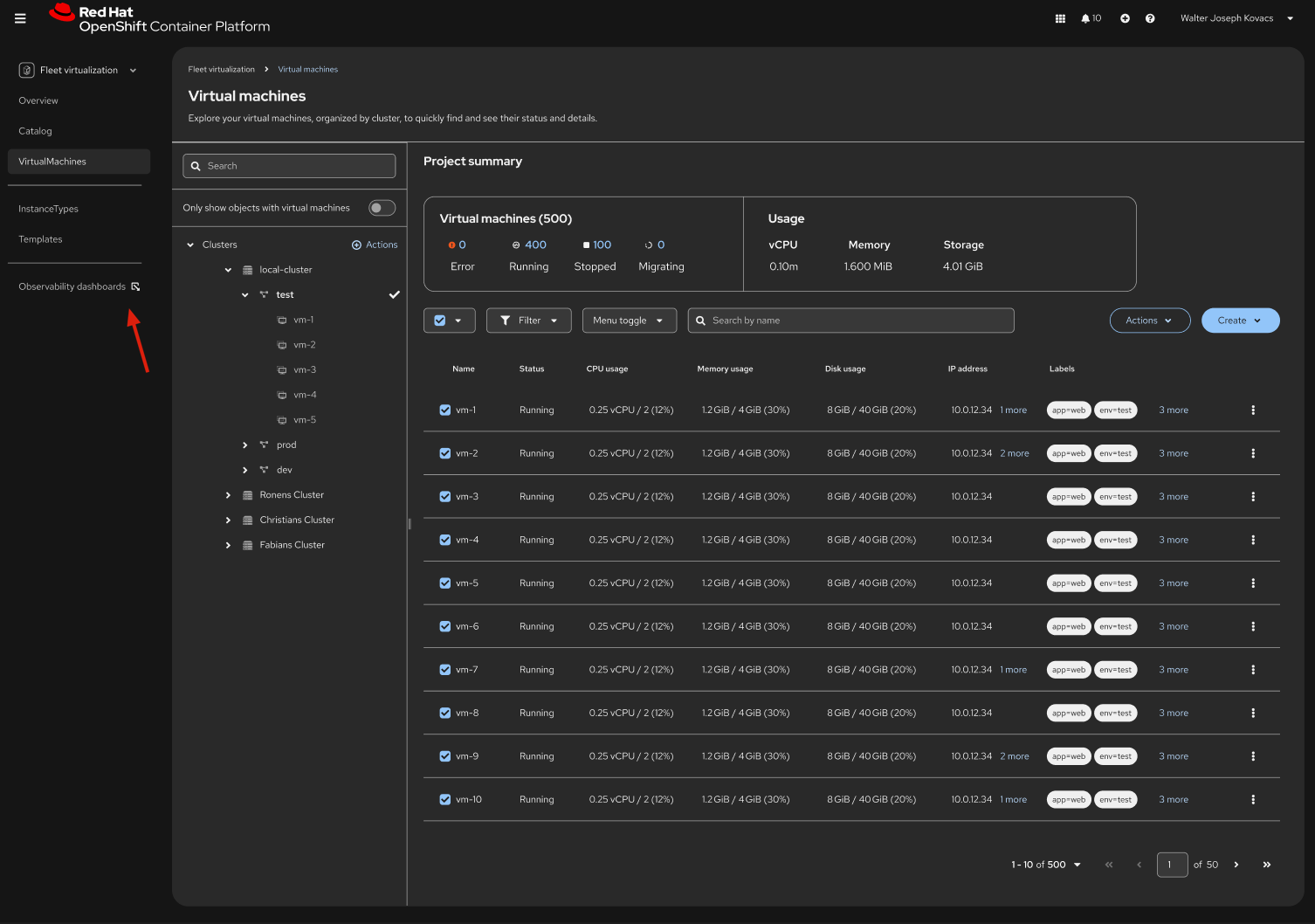Click the plus import icon in header

(1125, 18)
